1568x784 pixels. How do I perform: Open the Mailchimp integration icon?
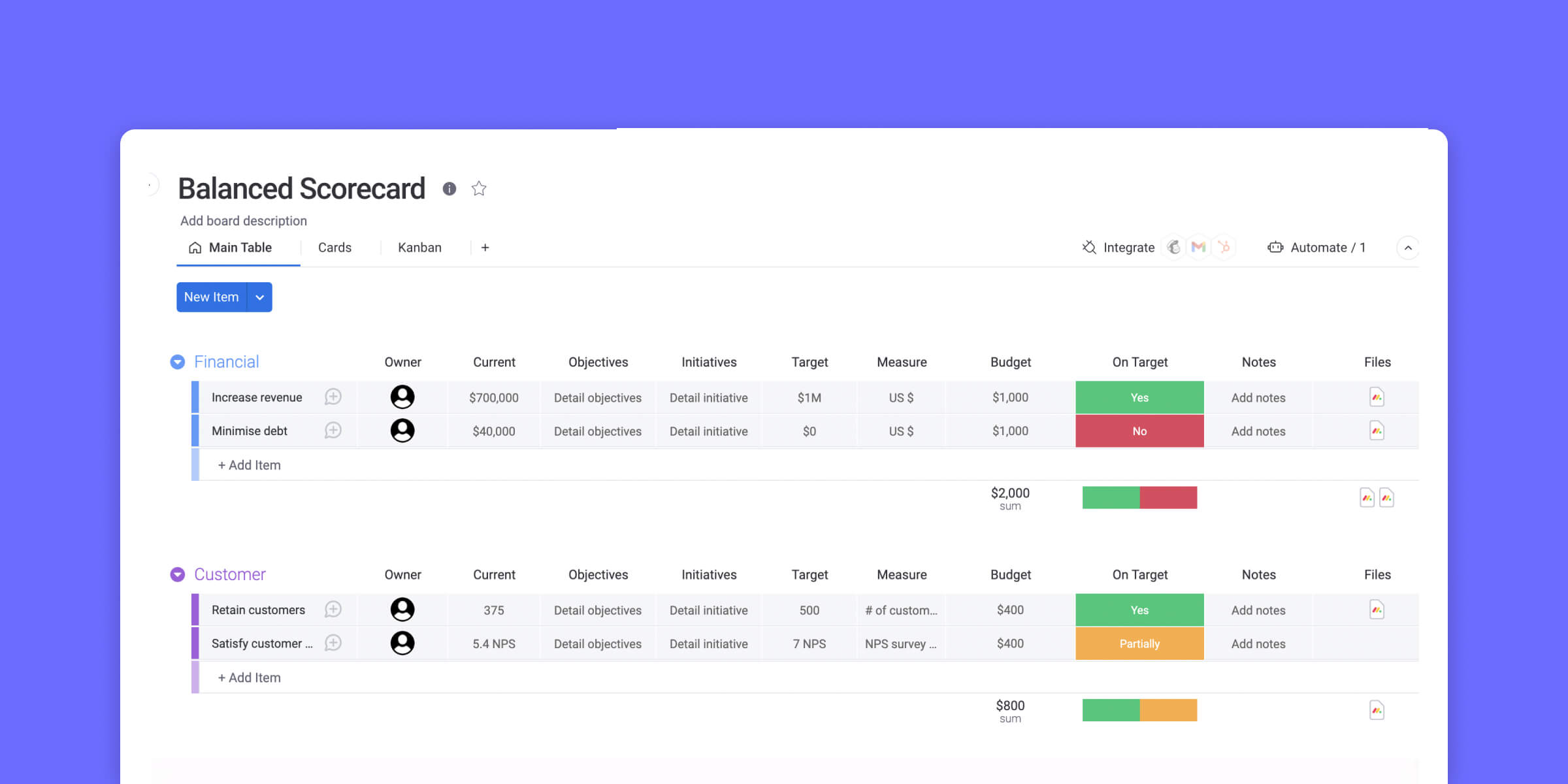[x=1173, y=247]
